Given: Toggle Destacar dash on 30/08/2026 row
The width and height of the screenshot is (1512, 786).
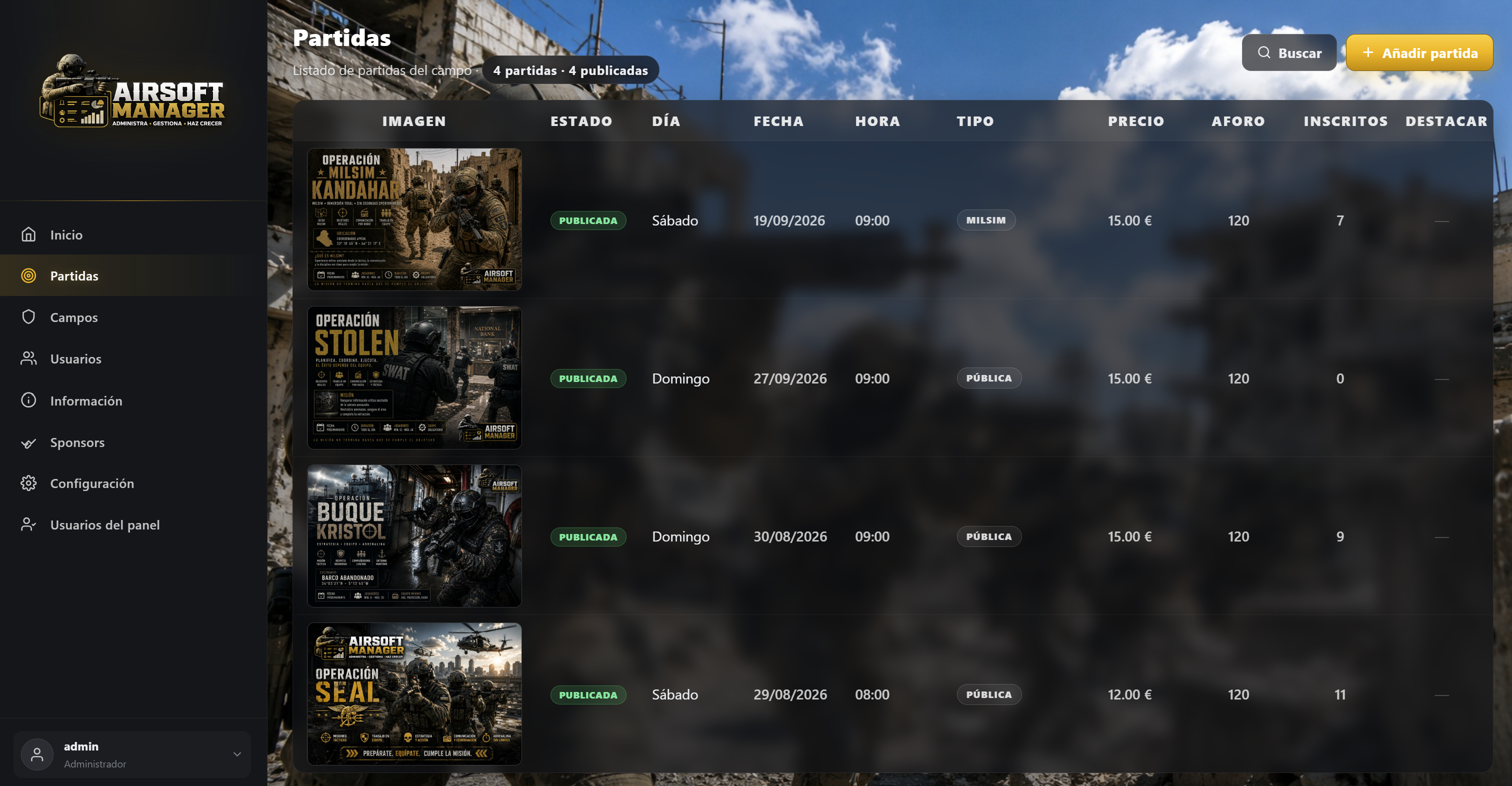Looking at the screenshot, I should coord(1441,537).
